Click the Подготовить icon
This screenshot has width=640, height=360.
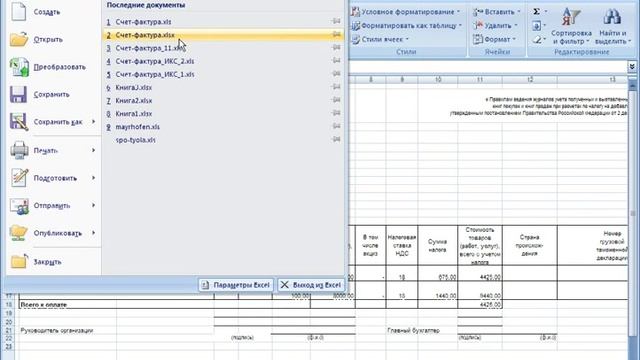tap(19, 178)
